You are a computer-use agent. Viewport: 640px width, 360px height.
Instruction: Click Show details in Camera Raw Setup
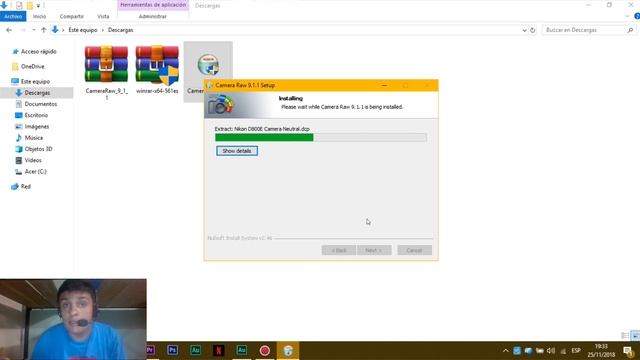[x=237, y=151]
